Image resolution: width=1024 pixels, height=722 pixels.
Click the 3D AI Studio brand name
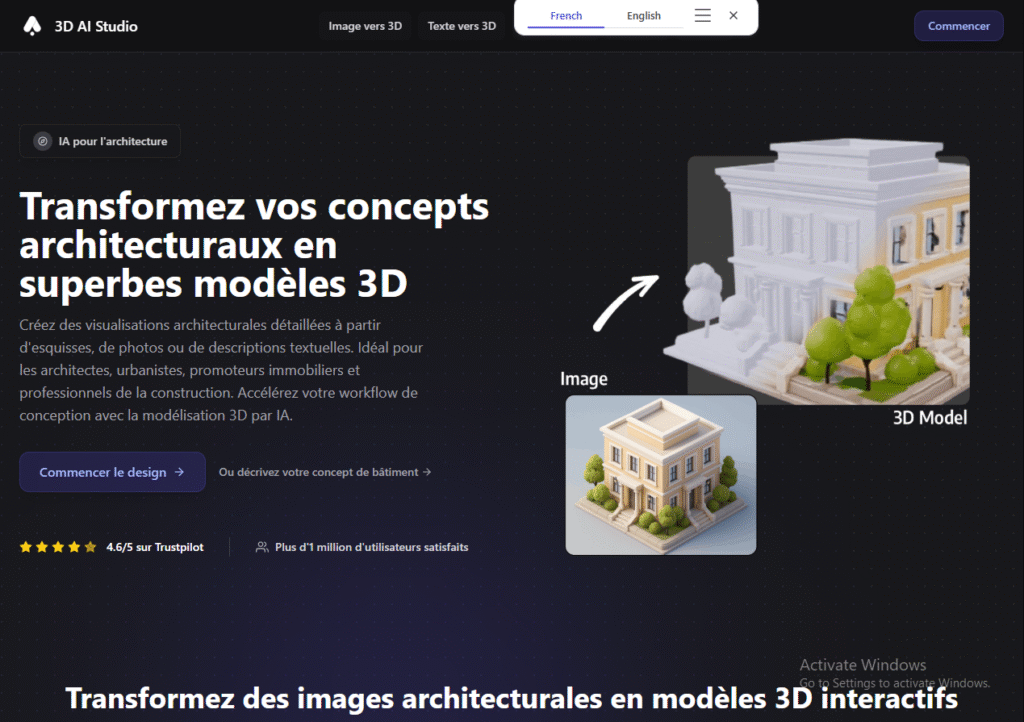click(97, 26)
